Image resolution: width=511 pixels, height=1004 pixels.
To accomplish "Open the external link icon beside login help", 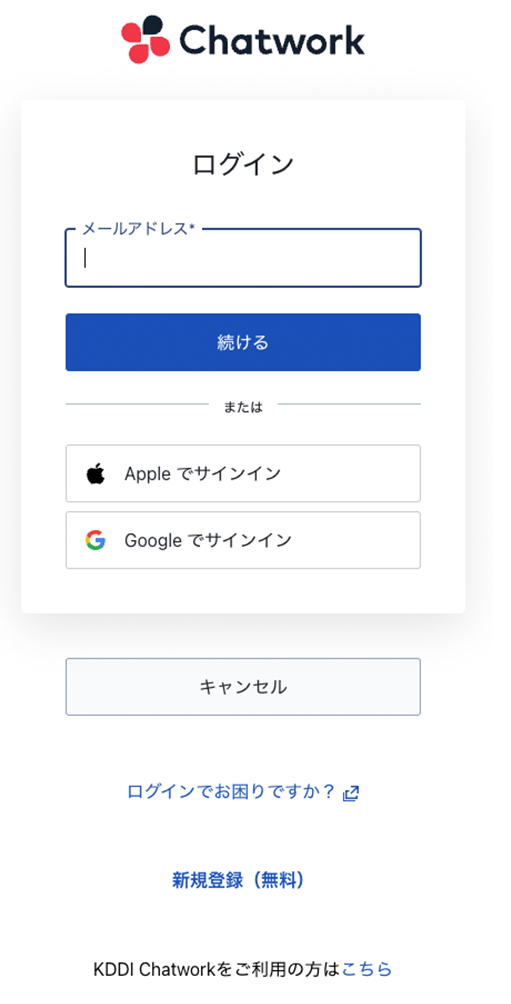I will (351, 793).
